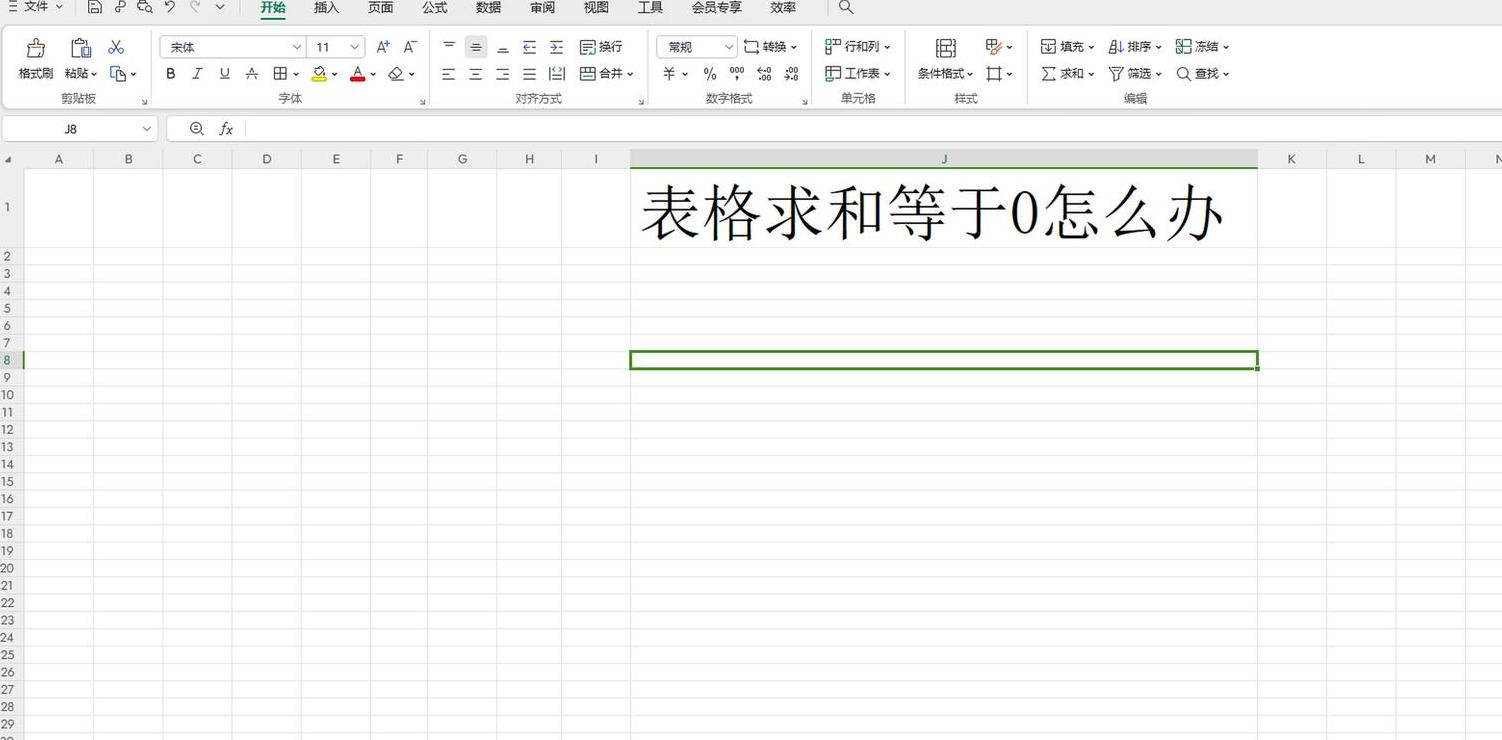Toggle middle vertical alignment
Screen dimensions: 1502x740
[476, 47]
